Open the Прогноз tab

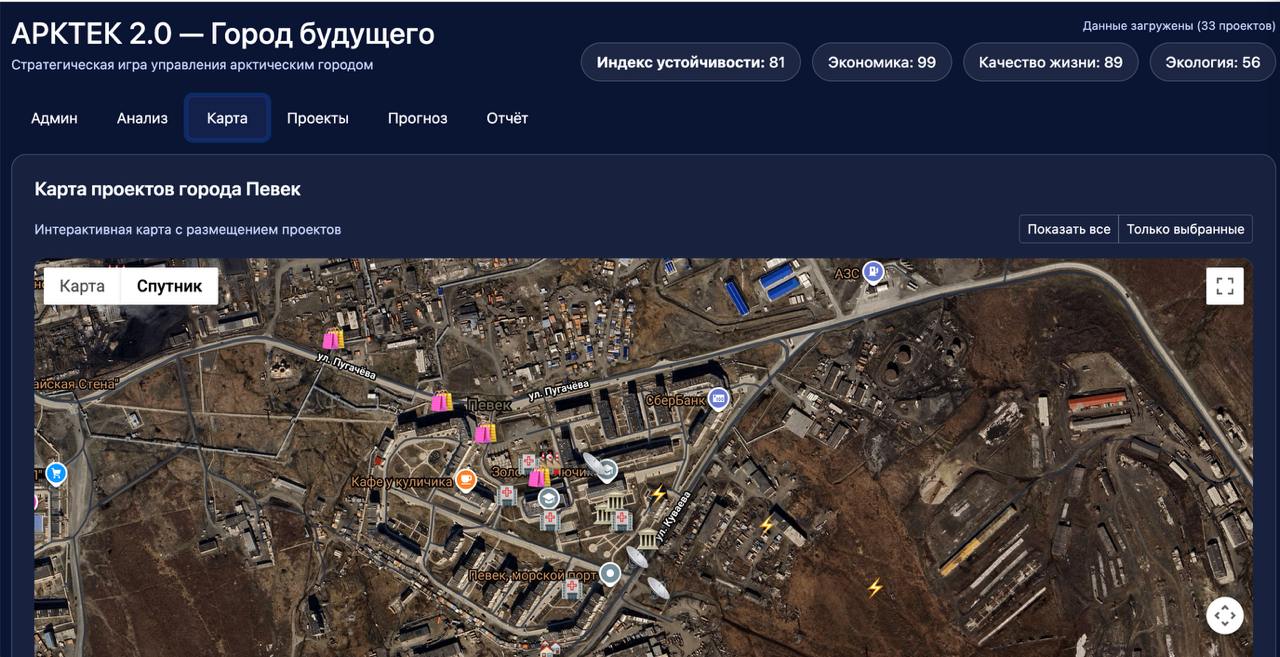click(417, 118)
